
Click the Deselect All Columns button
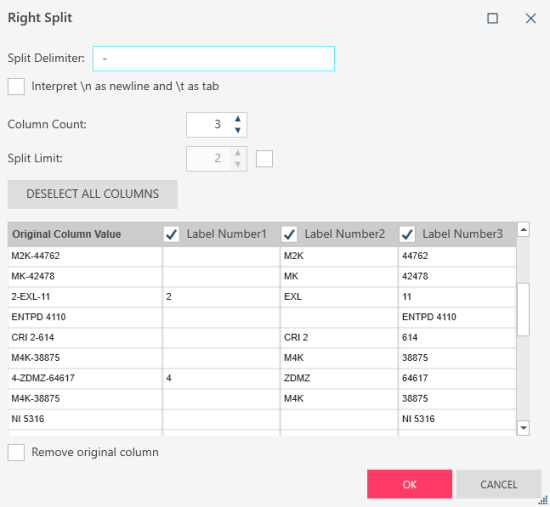point(93,194)
